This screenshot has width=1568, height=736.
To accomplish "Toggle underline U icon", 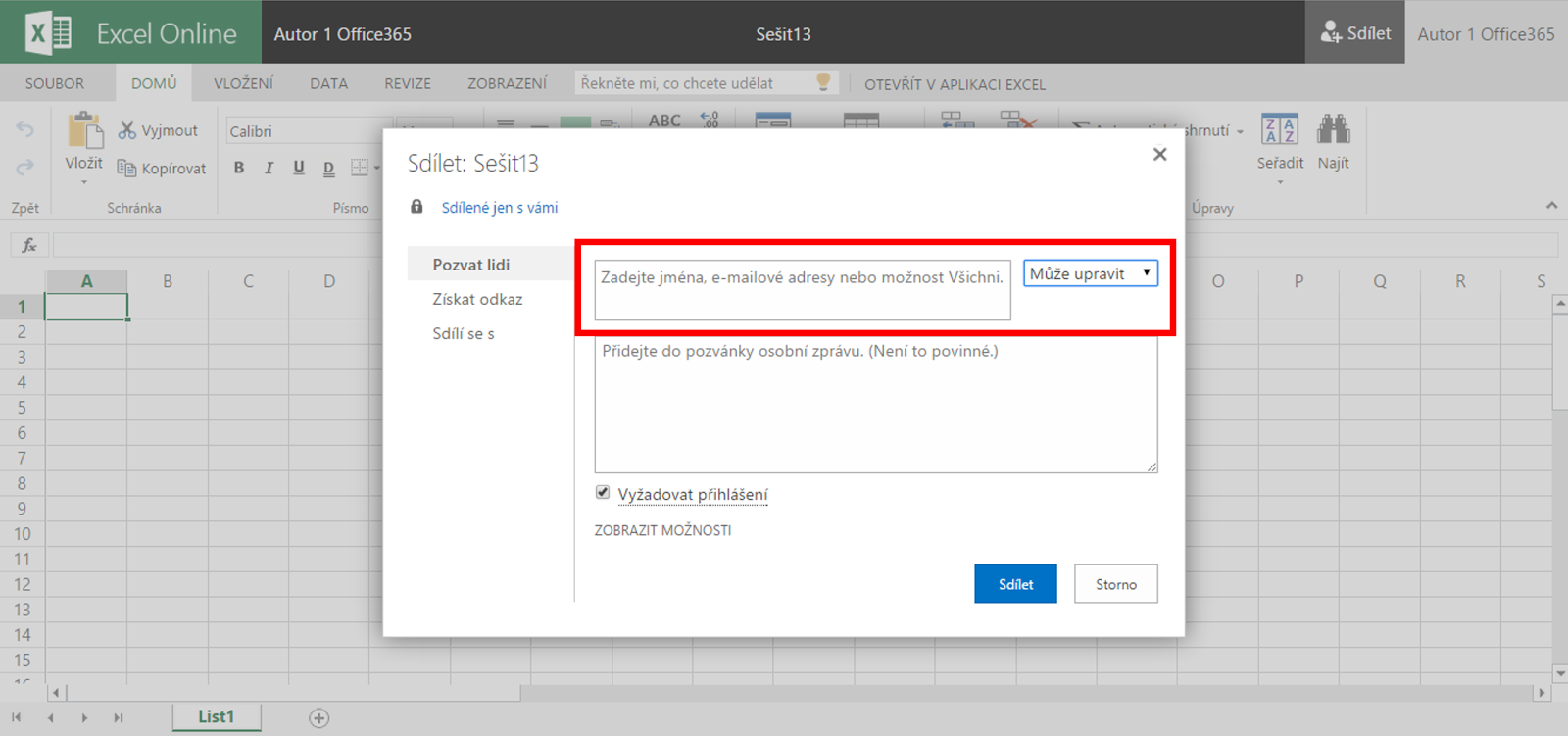I will 299,168.
